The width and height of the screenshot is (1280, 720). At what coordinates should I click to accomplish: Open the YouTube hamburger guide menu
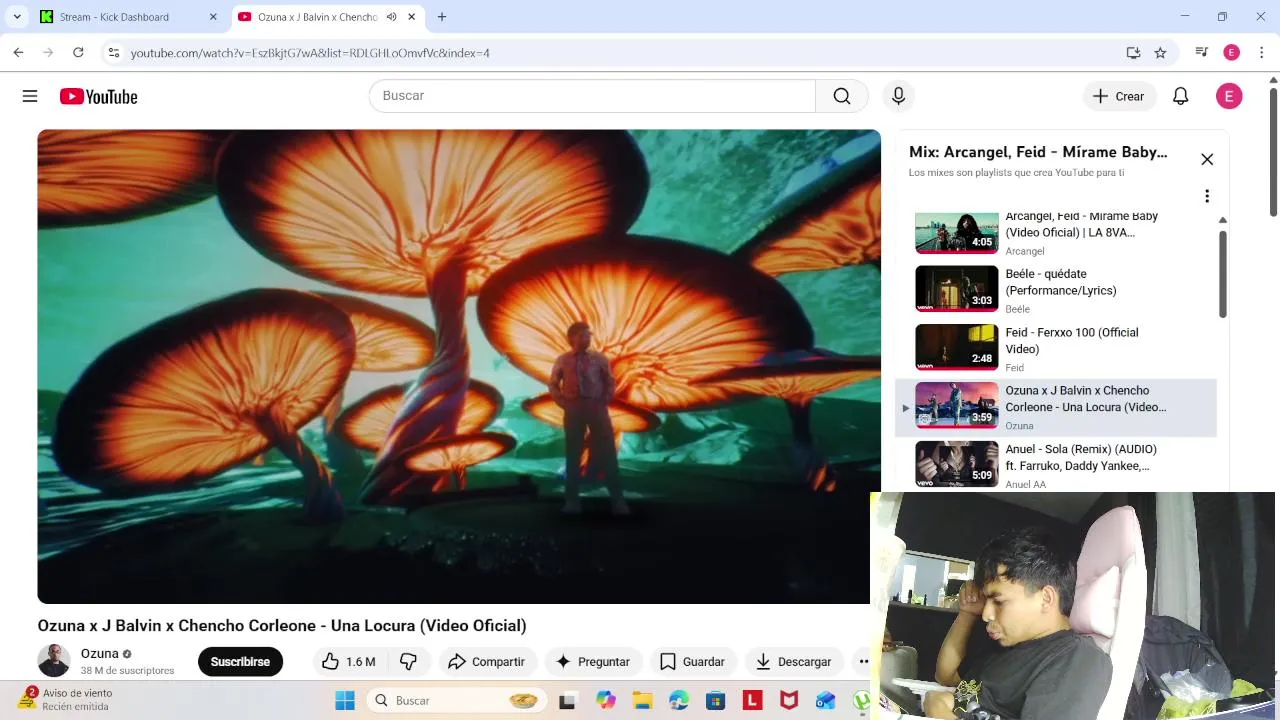point(30,96)
